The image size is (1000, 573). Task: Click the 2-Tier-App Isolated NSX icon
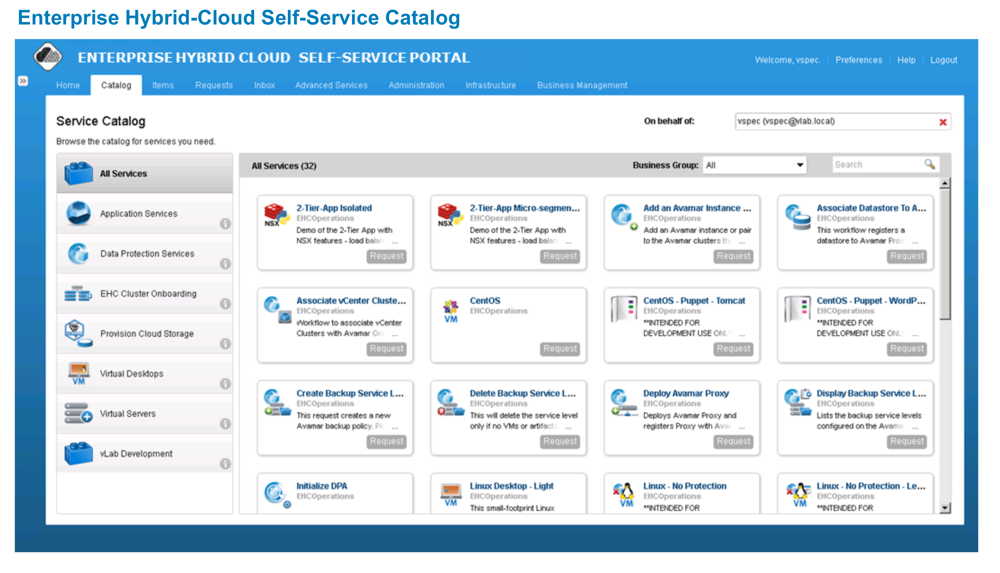(276, 215)
